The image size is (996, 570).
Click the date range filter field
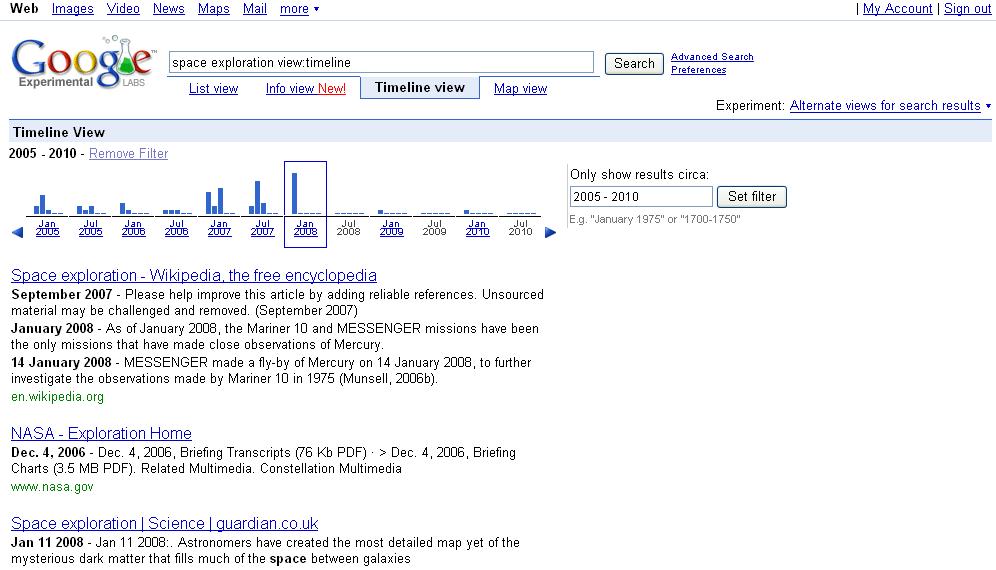(641, 196)
